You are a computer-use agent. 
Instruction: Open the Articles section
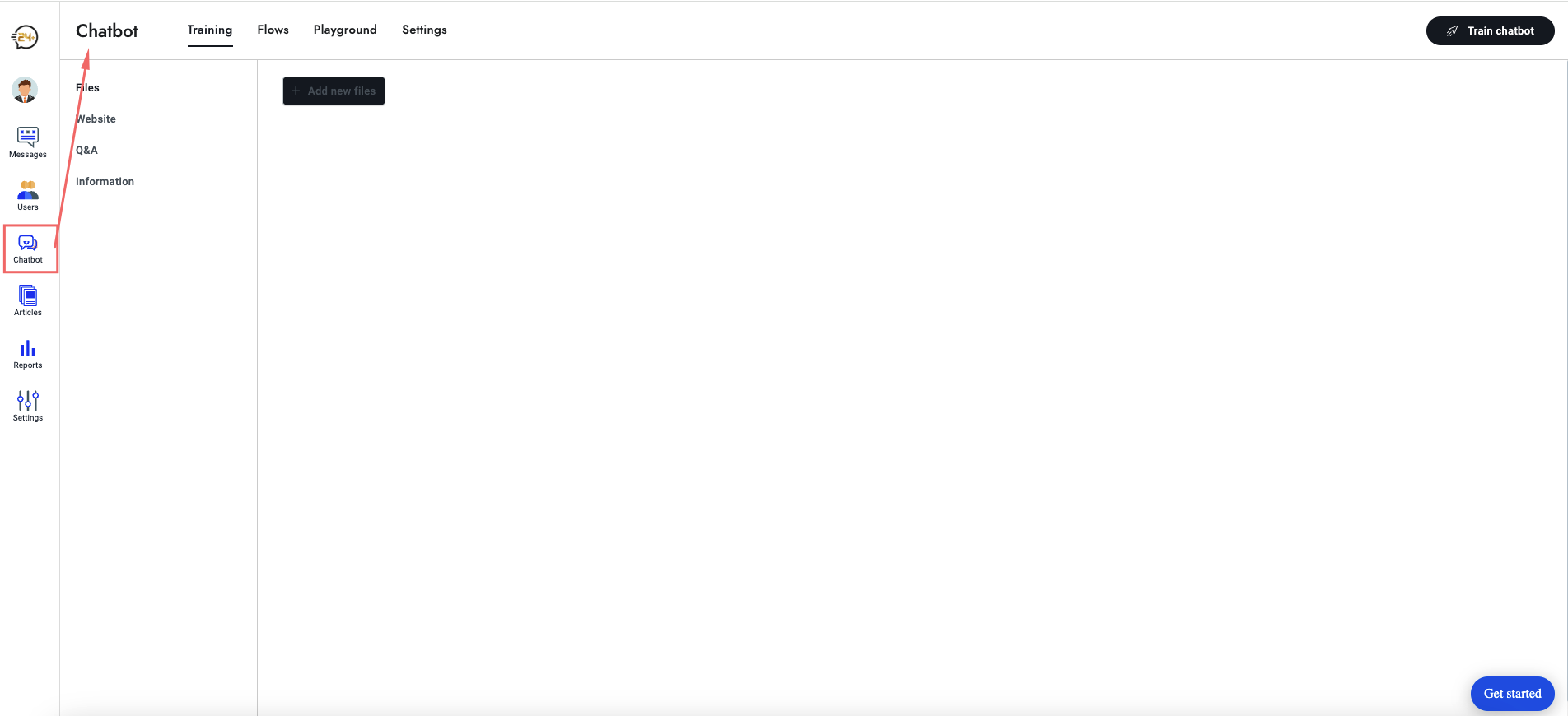(28, 300)
